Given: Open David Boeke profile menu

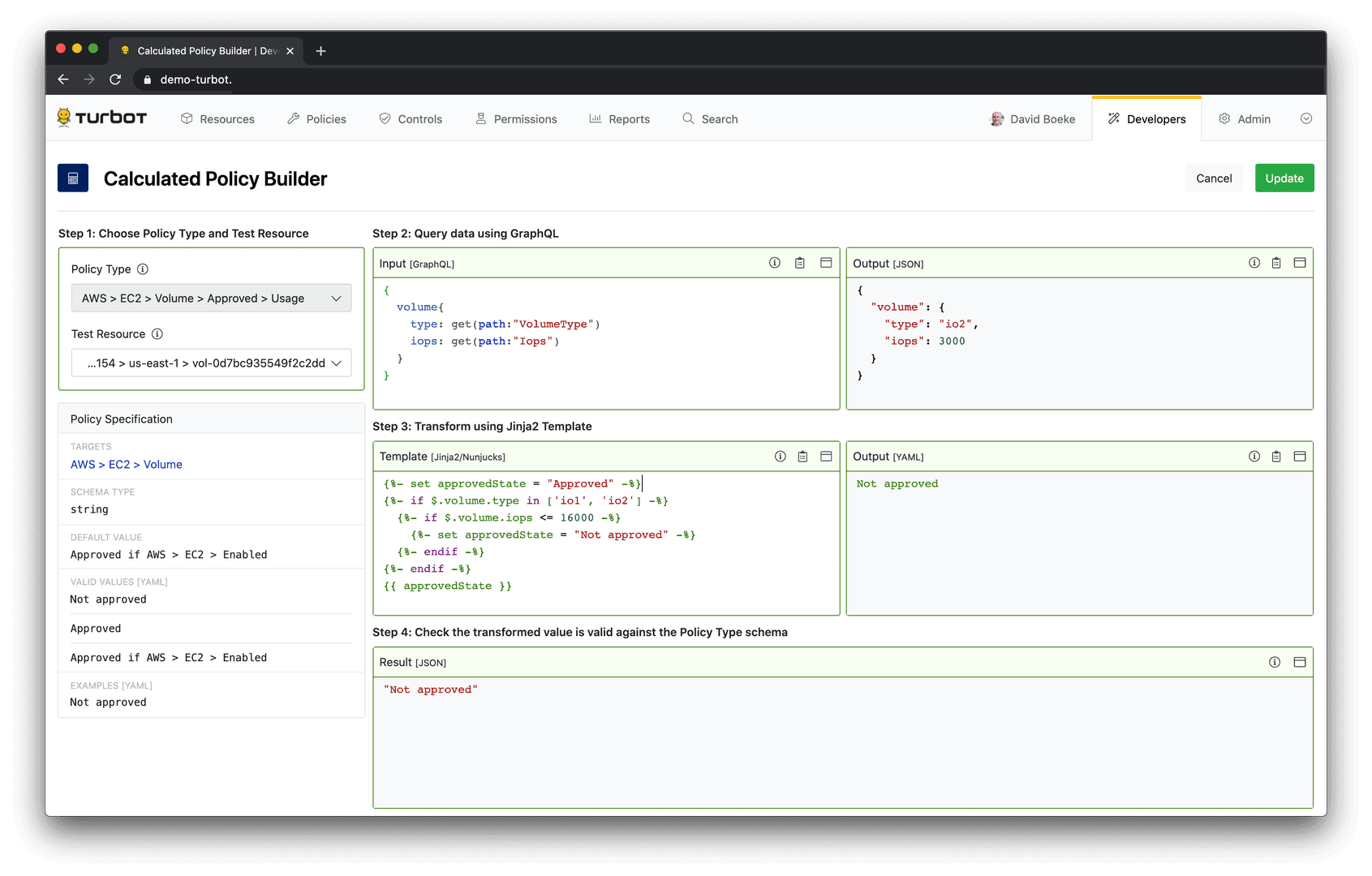Looking at the screenshot, I should point(1033,119).
